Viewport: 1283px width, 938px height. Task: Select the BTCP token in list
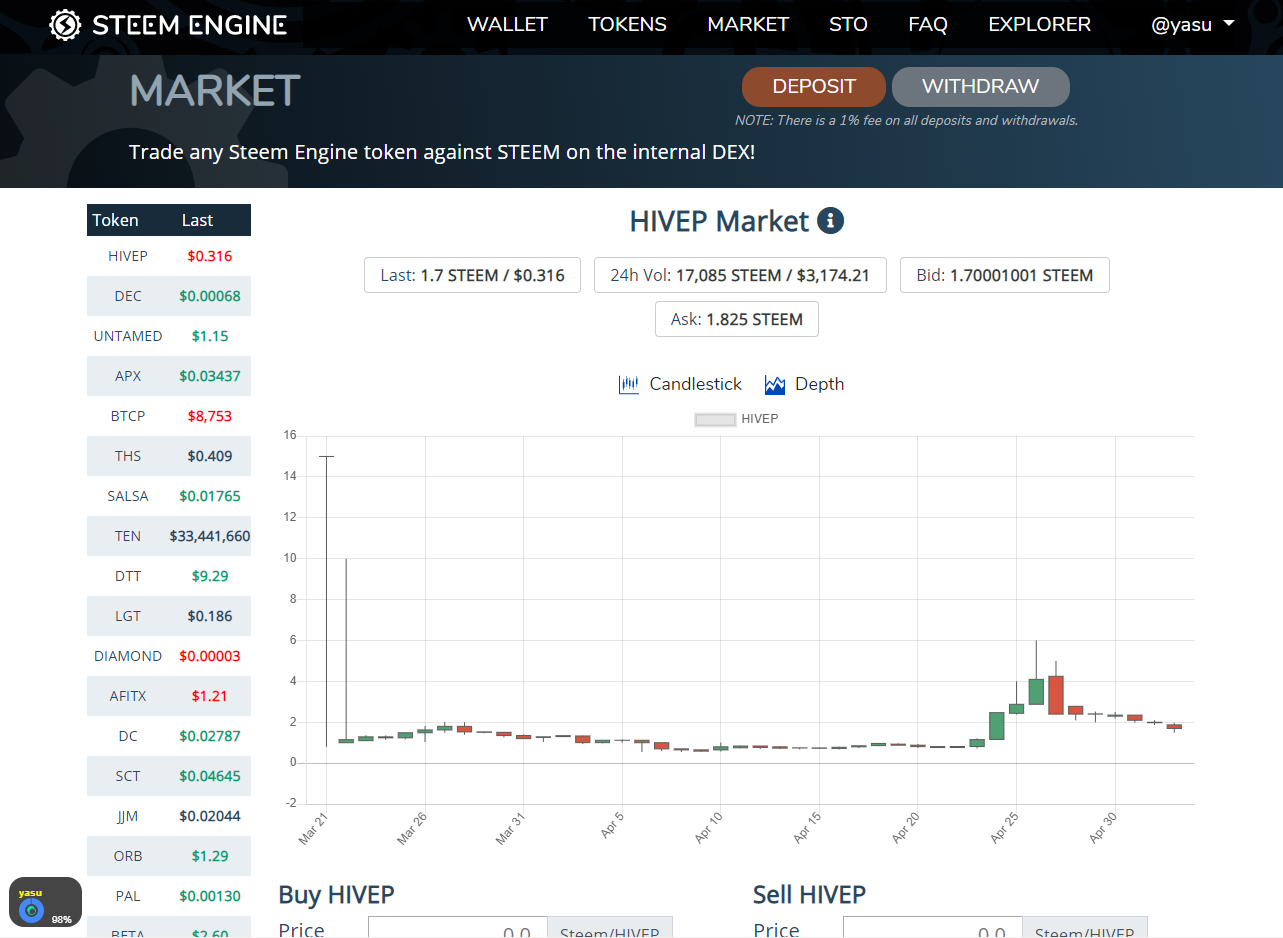pos(169,416)
